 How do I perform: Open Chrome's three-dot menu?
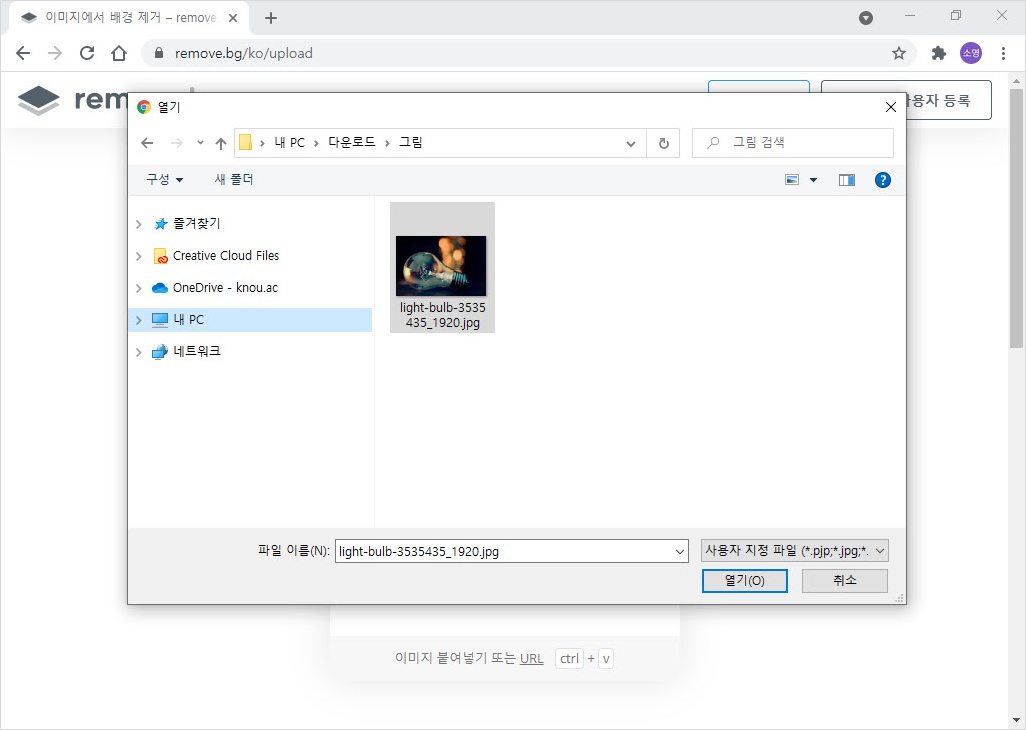pyautogui.click(x=1003, y=53)
